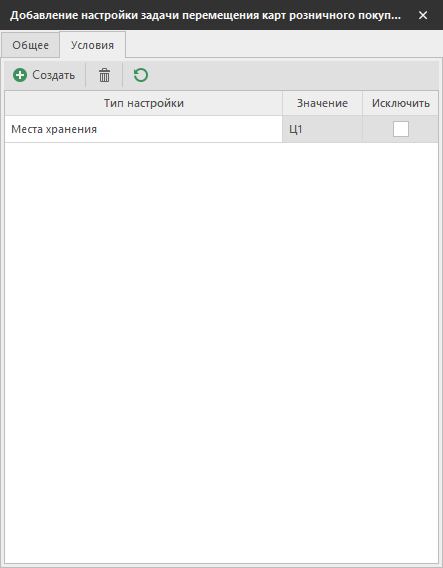
Task: Tick the Исключить checkbox for Места хранения
Action: click(401, 129)
